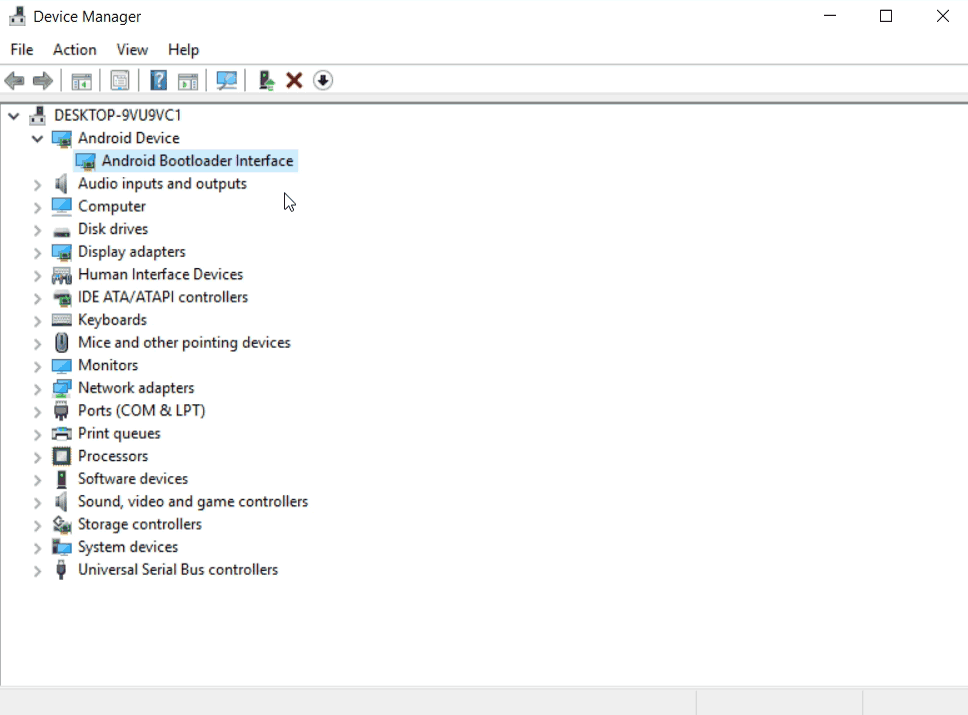
Task: Select the Disk drives label
Action: pos(113,229)
